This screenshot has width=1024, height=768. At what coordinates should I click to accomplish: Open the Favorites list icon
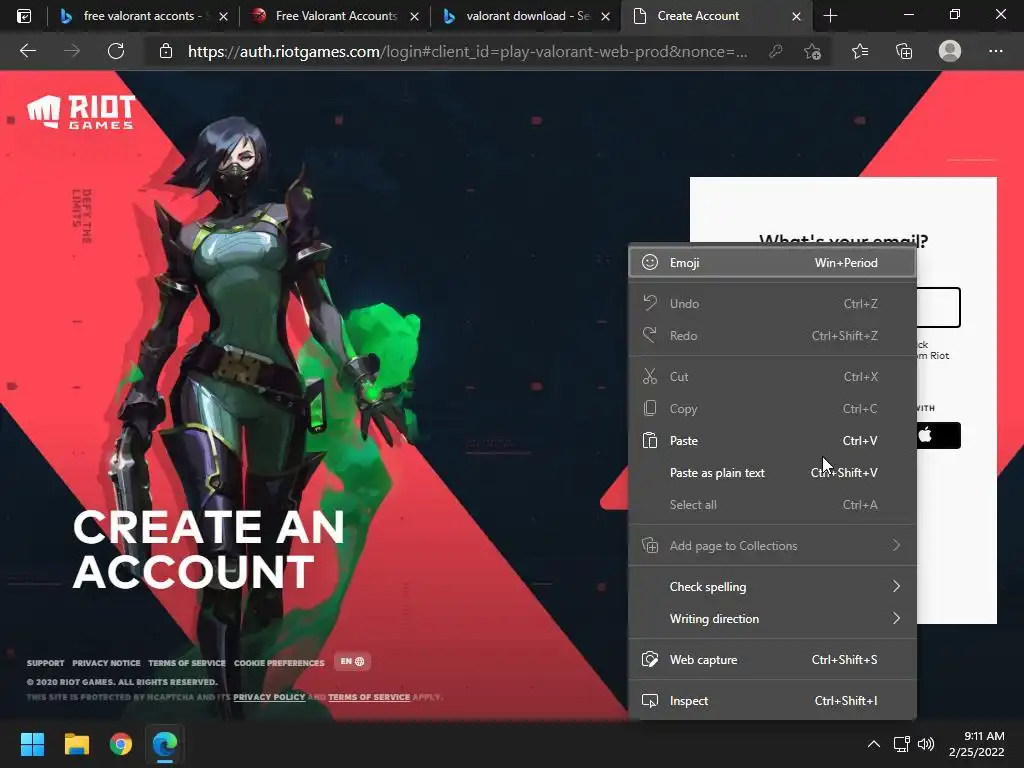(859, 51)
